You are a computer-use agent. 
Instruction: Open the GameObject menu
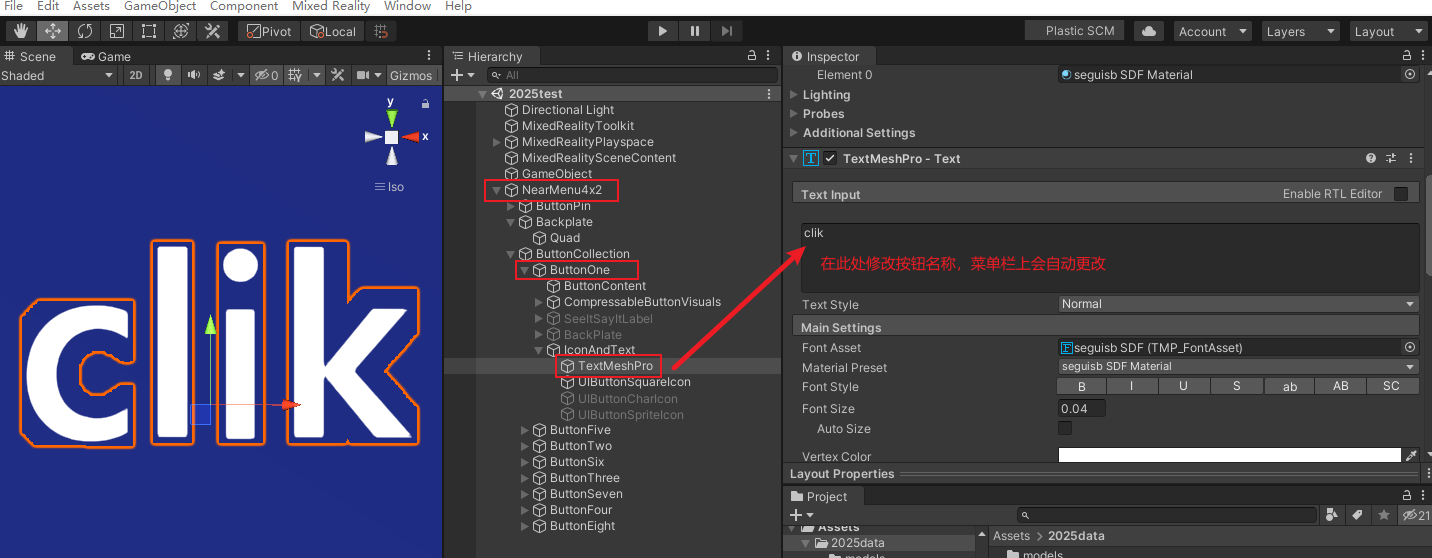click(x=160, y=6)
